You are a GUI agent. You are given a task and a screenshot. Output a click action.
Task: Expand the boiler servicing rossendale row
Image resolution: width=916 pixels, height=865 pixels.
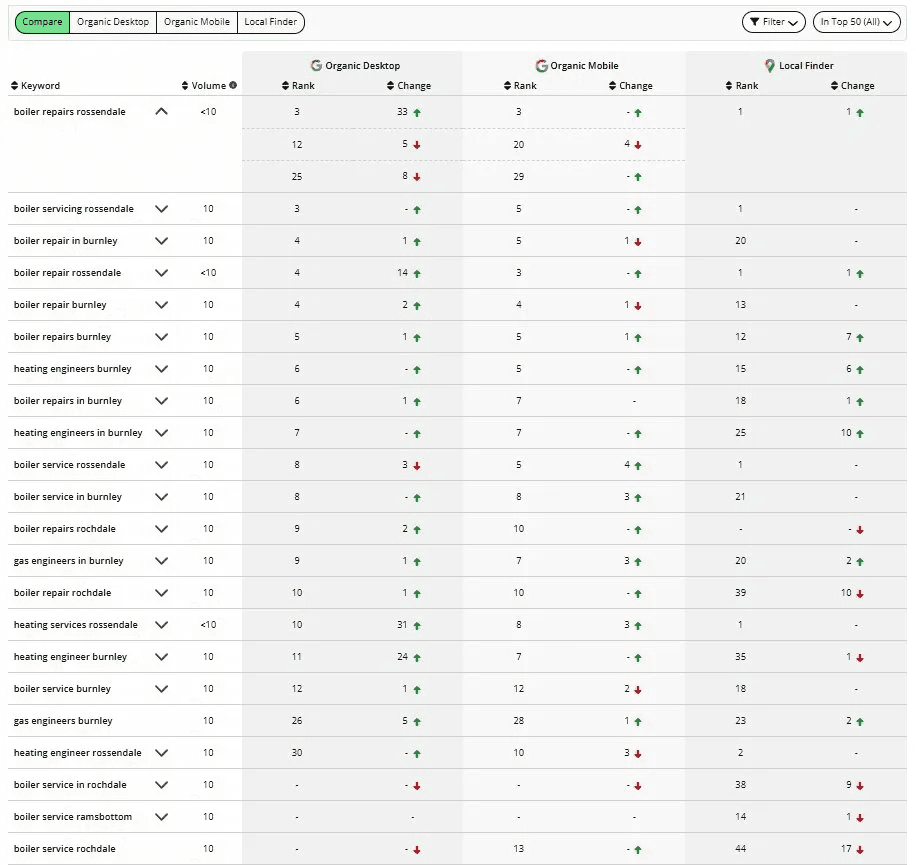pyautogui.click(x=163, y=208)
